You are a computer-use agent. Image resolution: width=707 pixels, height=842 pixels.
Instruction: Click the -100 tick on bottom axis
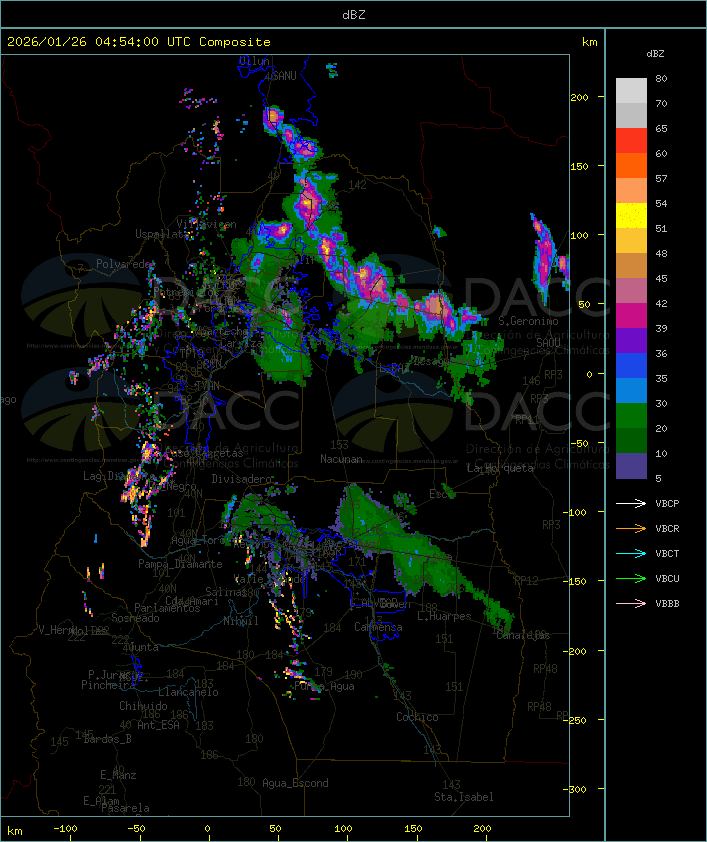(66, 829)
